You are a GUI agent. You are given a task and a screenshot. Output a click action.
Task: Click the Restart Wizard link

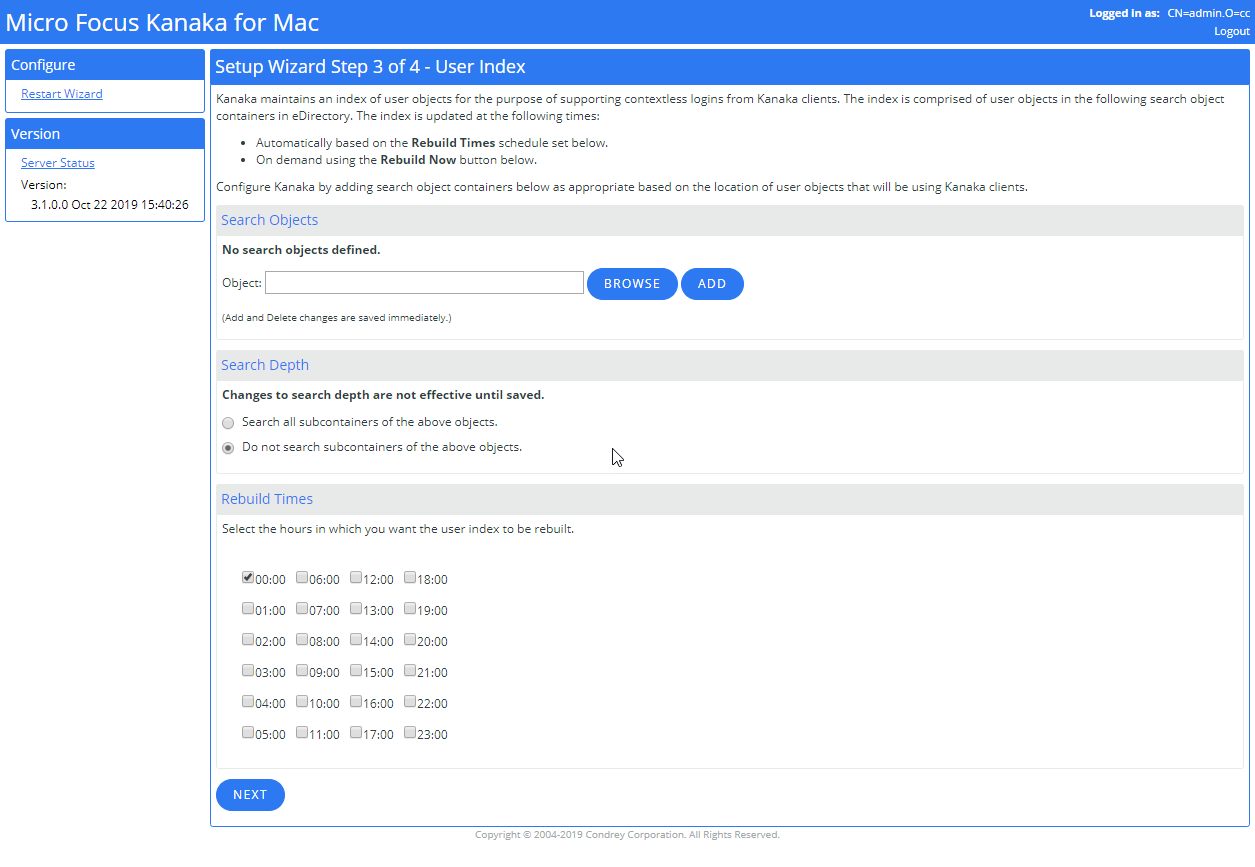coord(62,94)
